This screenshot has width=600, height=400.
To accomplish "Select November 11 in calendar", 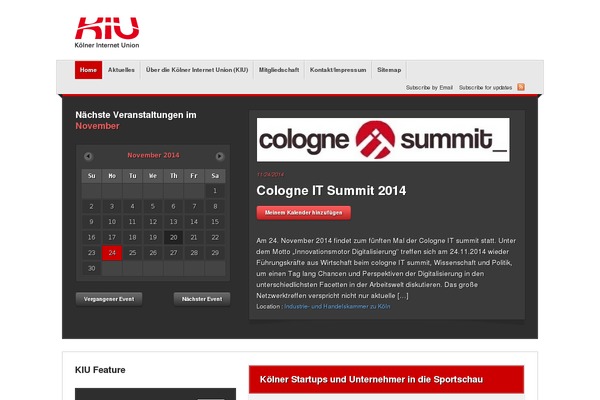I will pos(132,222).
